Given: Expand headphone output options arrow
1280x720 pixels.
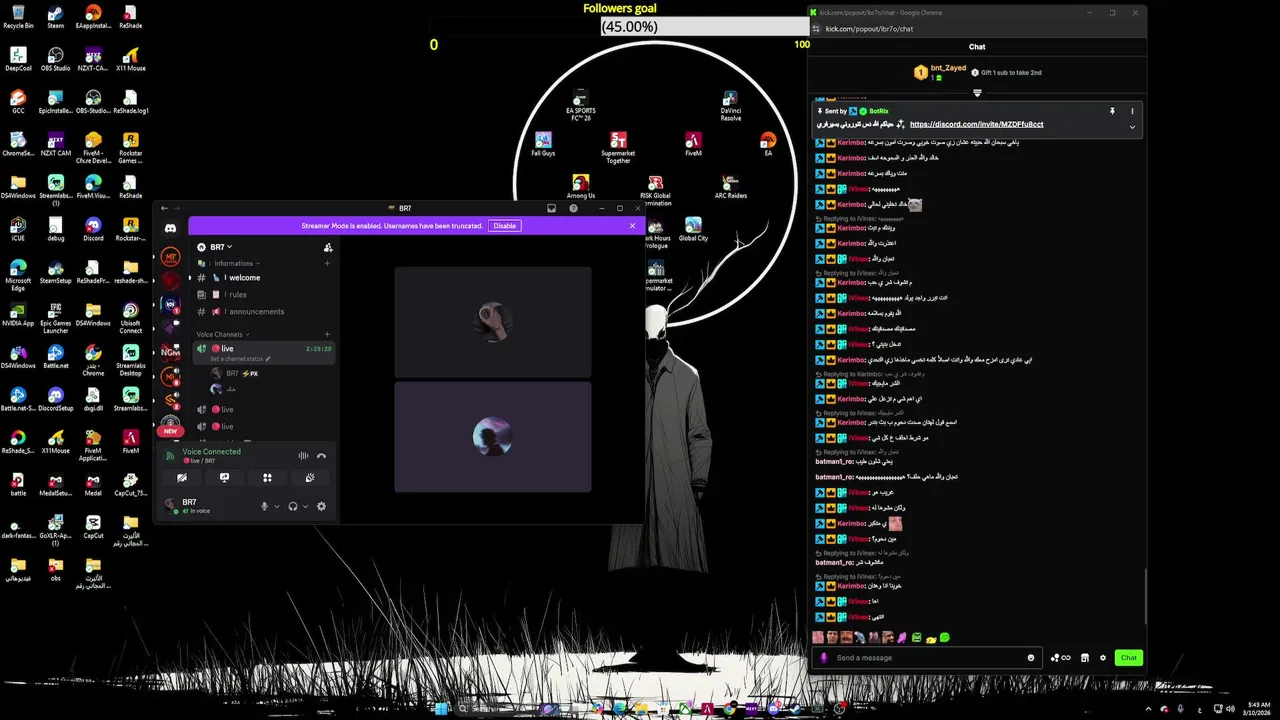Looking at the screenshot, I should 305,506.
